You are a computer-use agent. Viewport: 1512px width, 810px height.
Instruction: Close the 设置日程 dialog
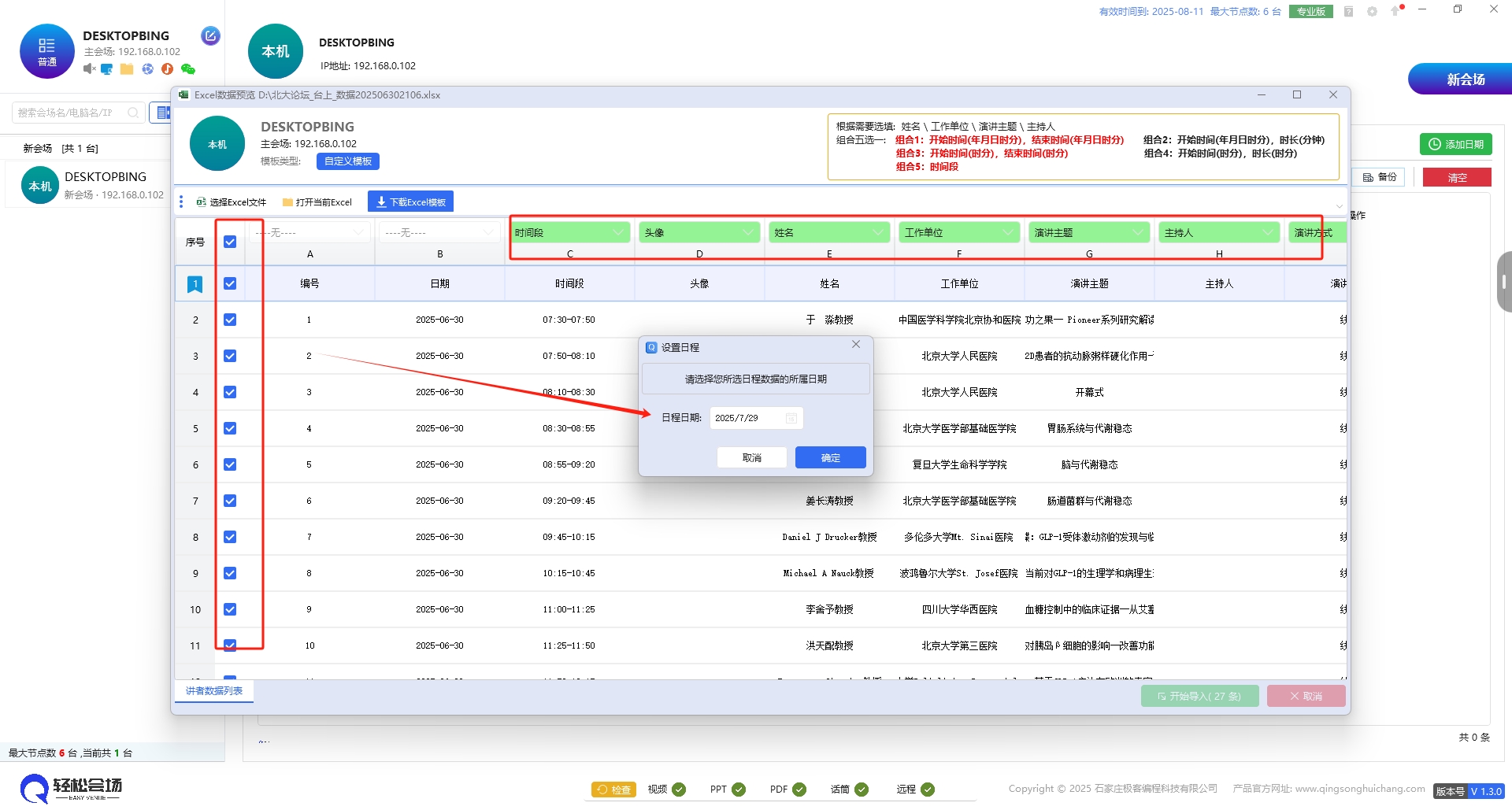[x=856, y=345]
